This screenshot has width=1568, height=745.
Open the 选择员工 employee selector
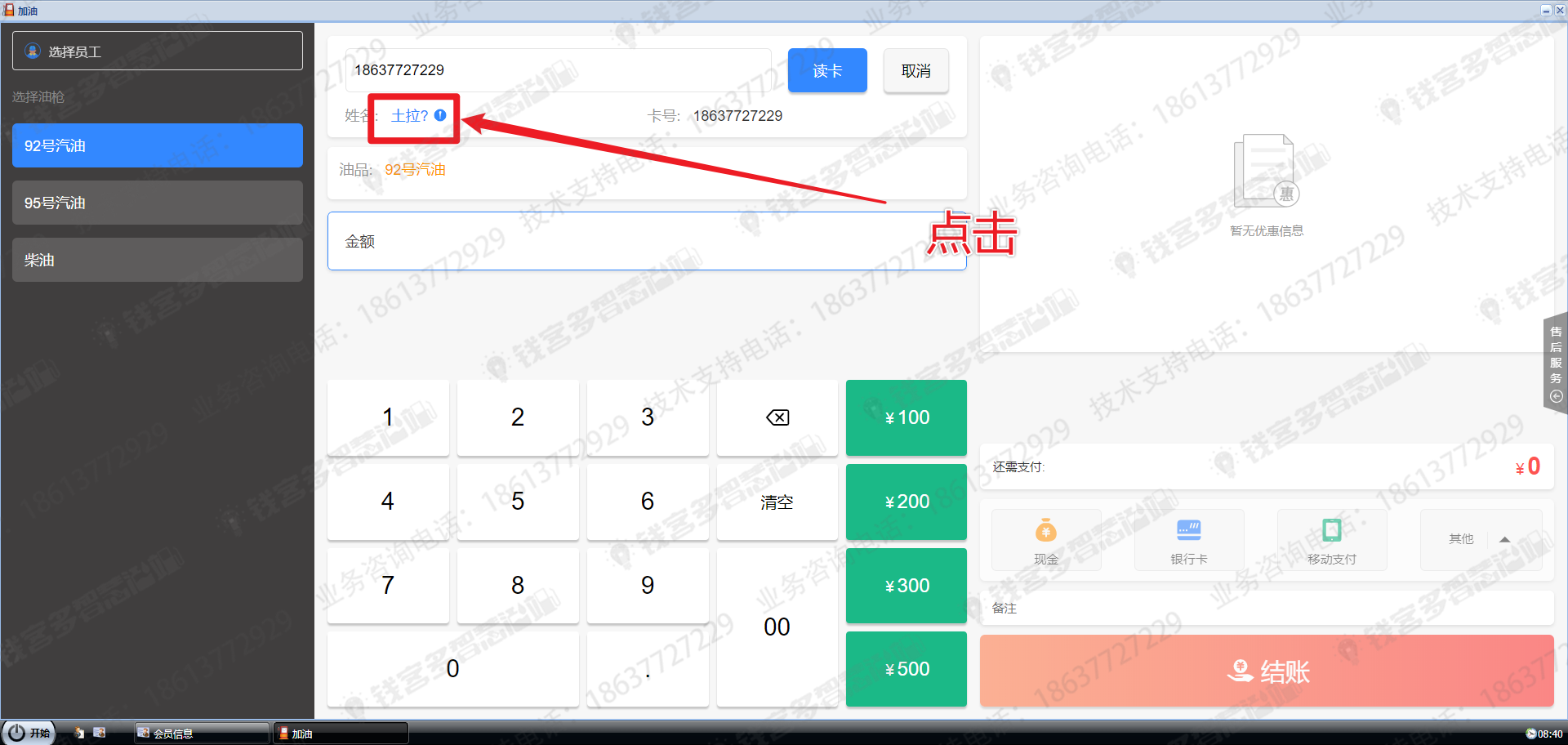pyautogui.click(x=158, y=51)
